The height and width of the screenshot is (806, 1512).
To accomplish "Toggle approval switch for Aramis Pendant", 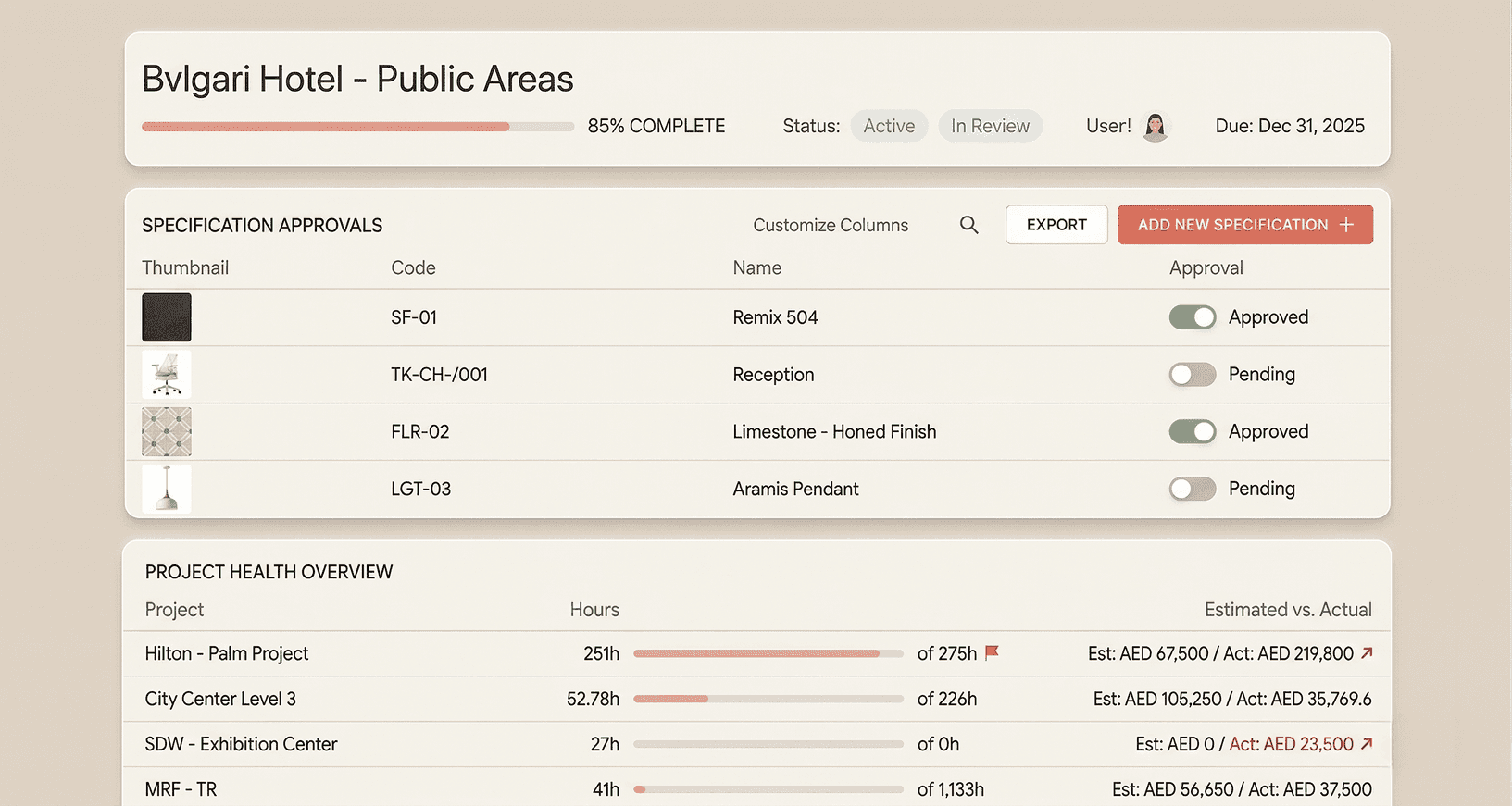I will (1193, 489).
